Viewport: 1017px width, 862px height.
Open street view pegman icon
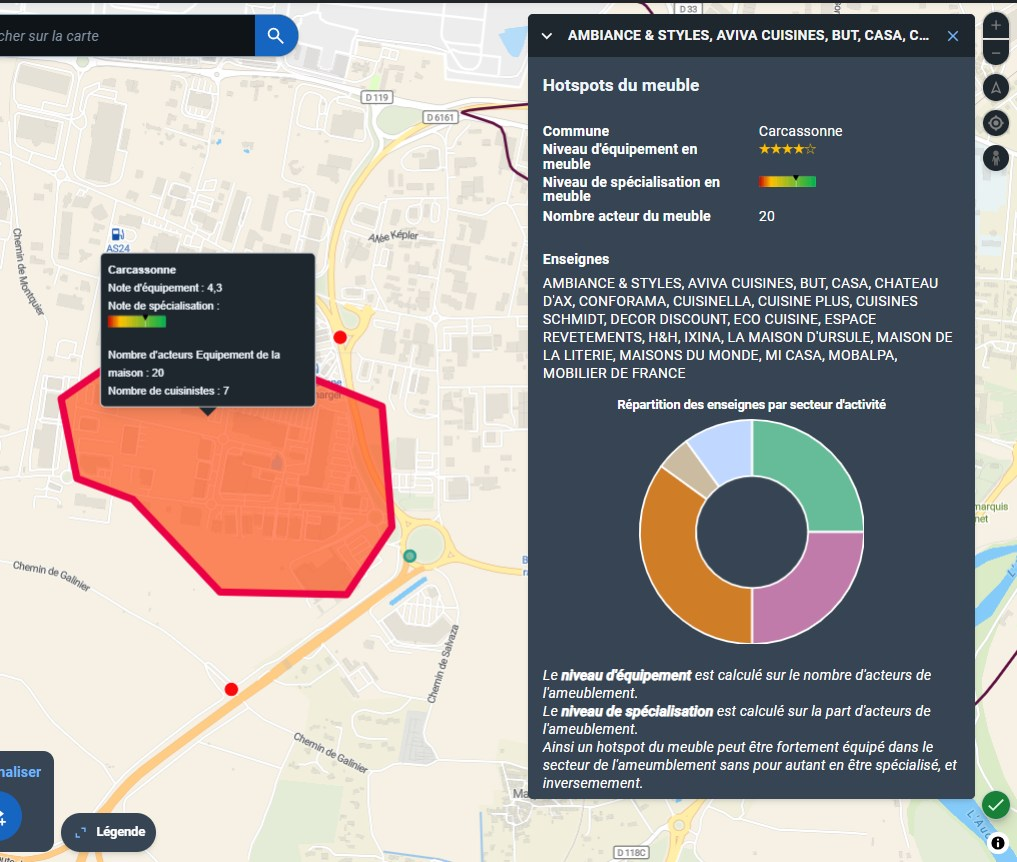click(995, 158)
